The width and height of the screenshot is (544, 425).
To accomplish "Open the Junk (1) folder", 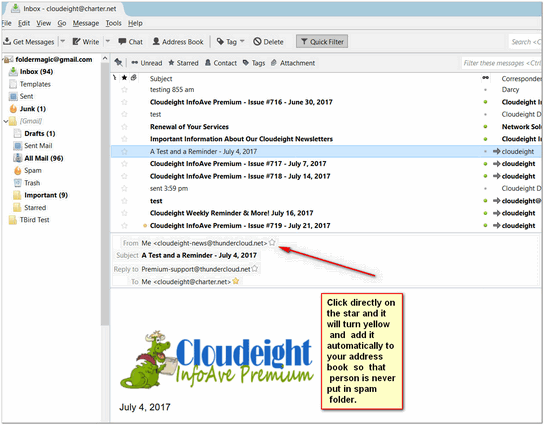I will coord(32,109).
